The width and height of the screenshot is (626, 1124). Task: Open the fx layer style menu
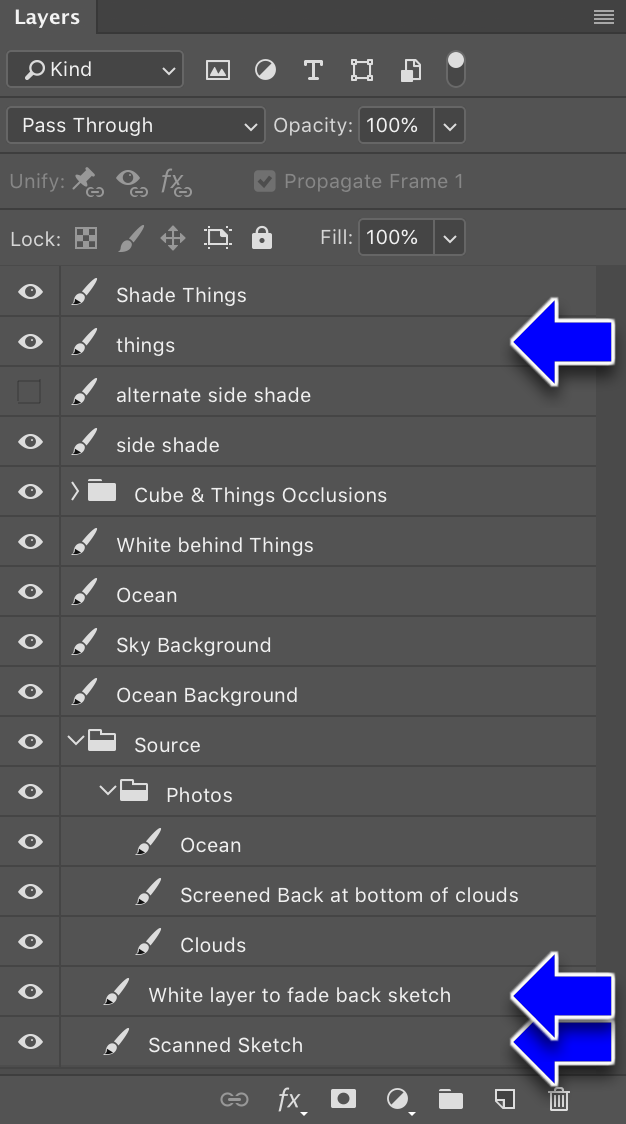click(290, 1099)
